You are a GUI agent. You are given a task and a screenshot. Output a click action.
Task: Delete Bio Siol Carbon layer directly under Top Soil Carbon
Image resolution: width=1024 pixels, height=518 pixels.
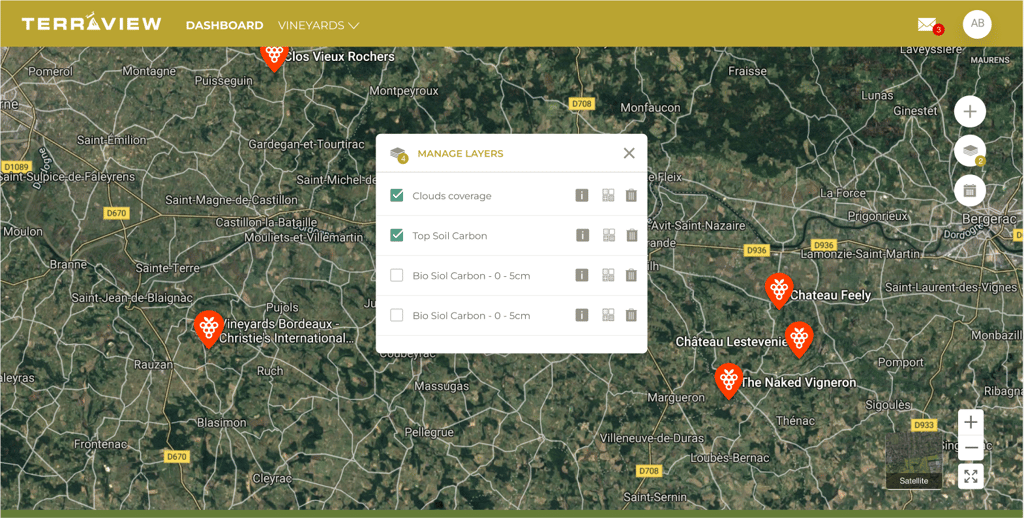tap(631, 275)
